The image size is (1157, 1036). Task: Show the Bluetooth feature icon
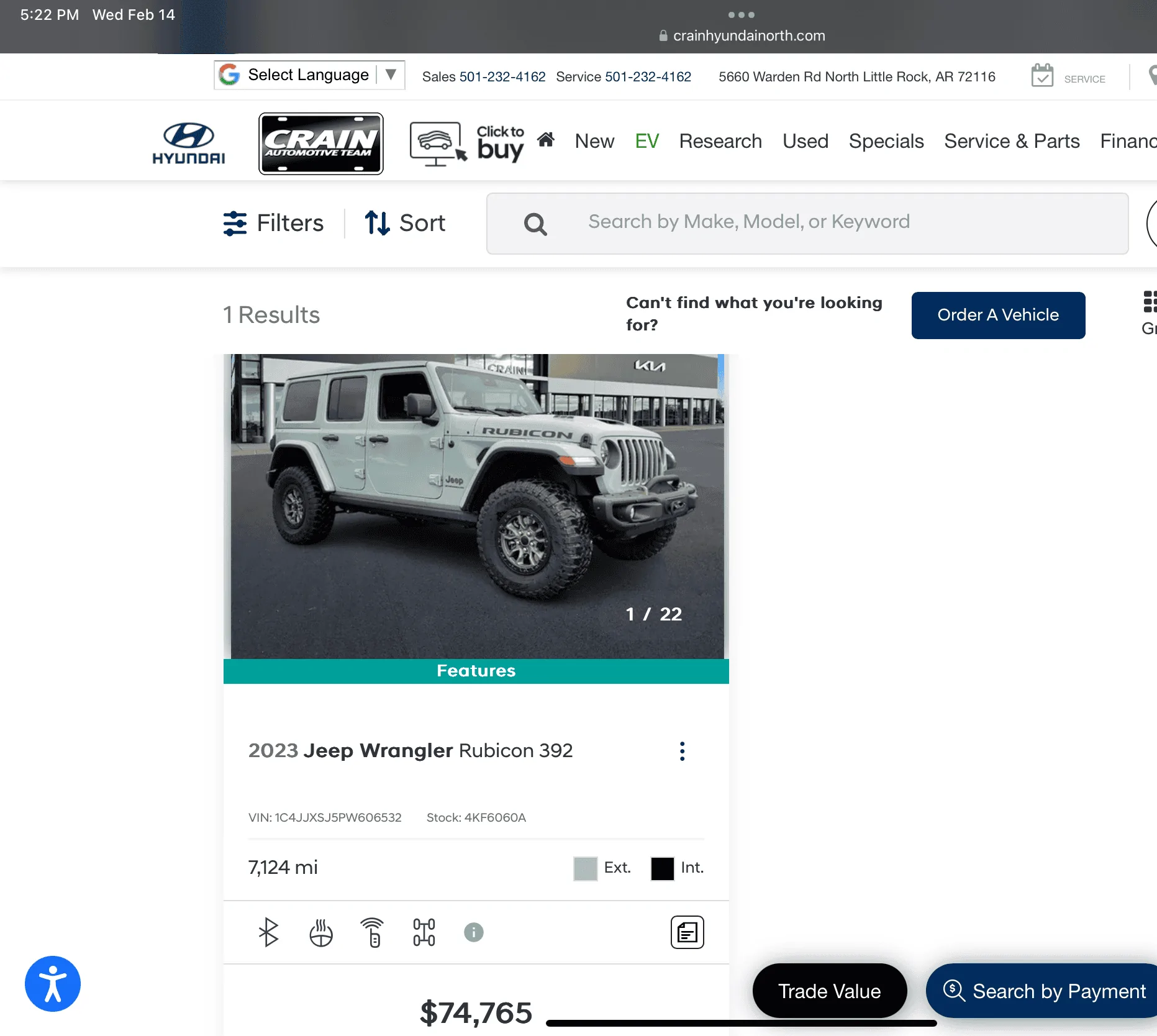pos(268,932)
